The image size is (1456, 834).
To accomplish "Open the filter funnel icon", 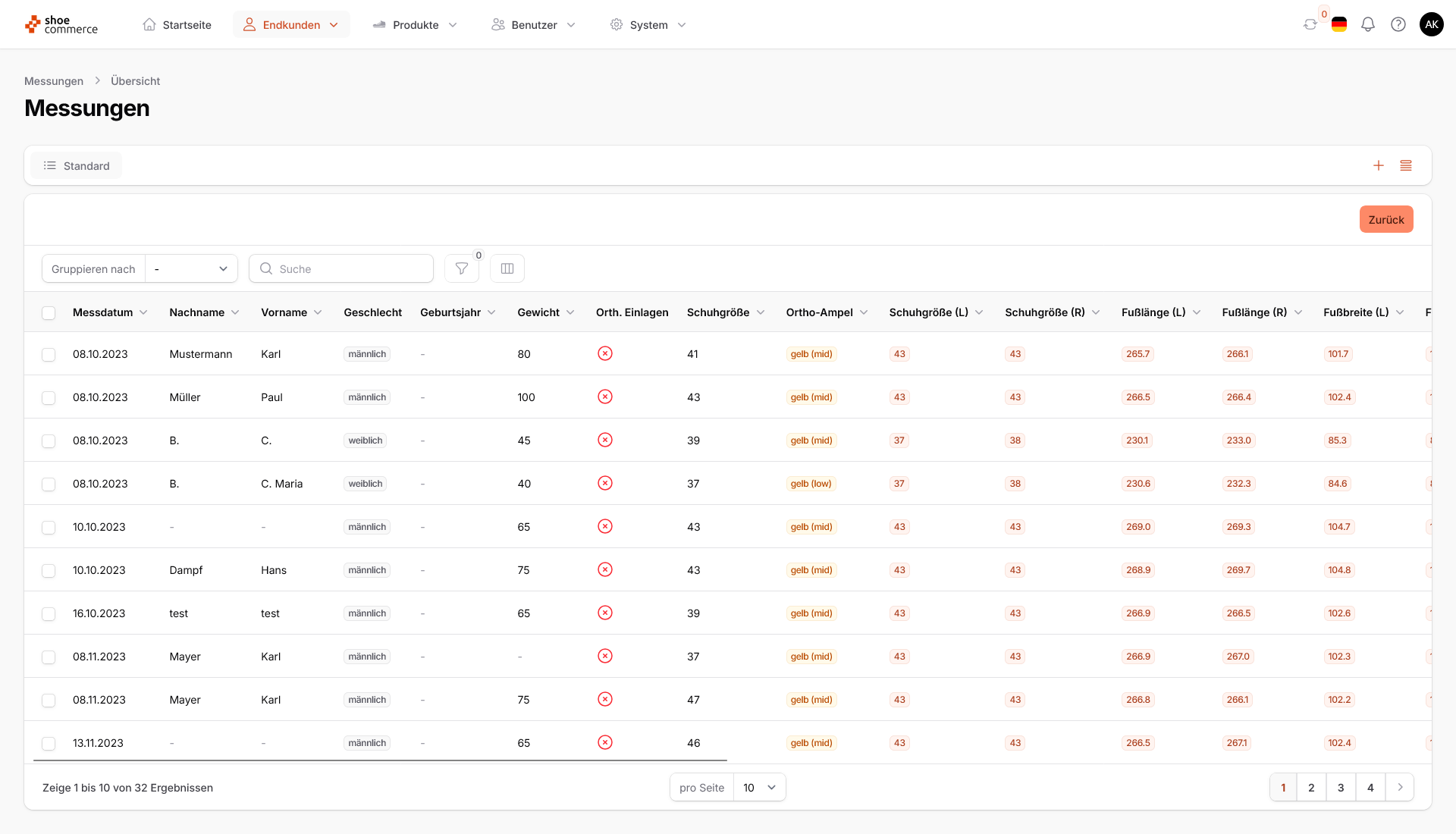I will click(461, 268).
